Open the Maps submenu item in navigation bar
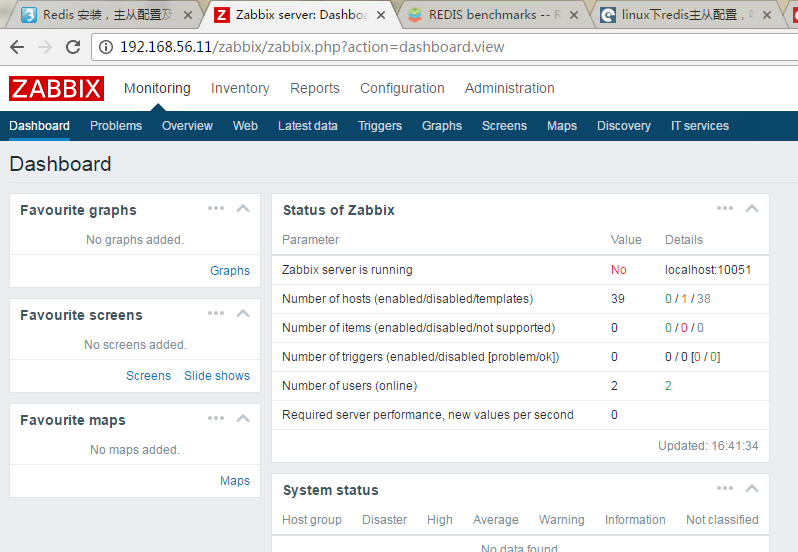798x552 pixels. pos(562,126)
